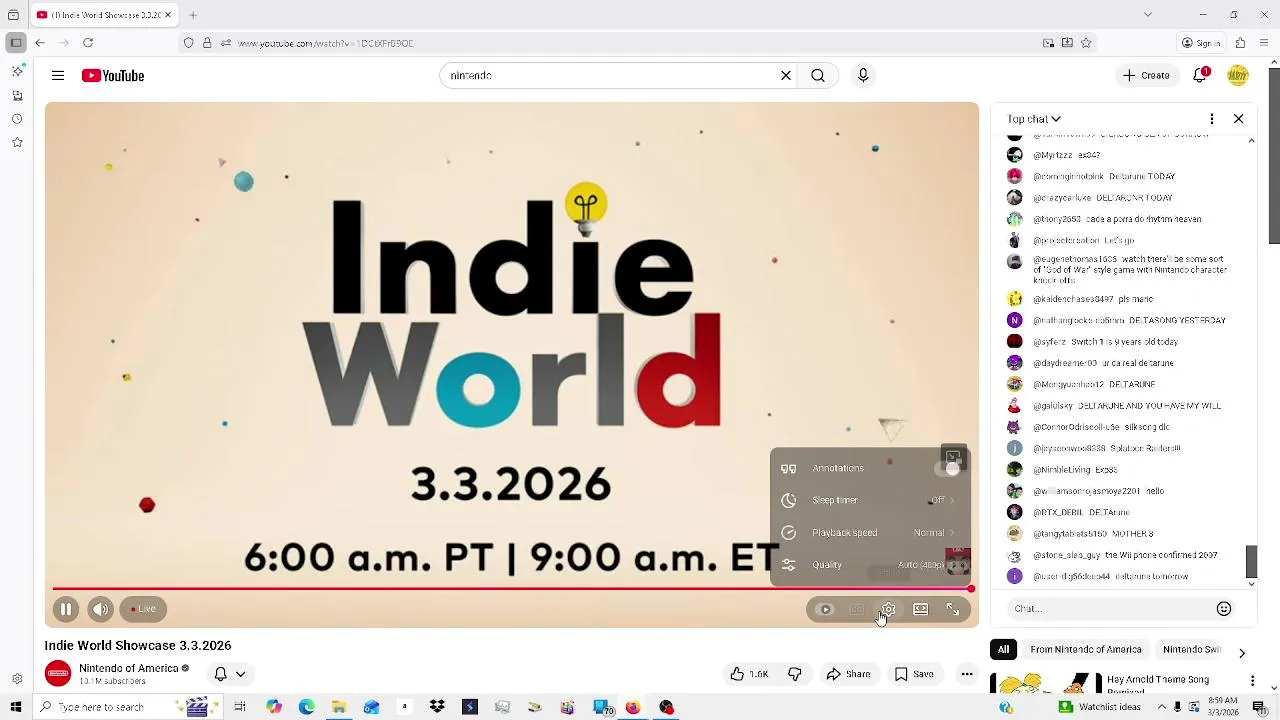Click the live chat scrollbar
This screenshot has height=720, width=1280.
(1251, 561)
